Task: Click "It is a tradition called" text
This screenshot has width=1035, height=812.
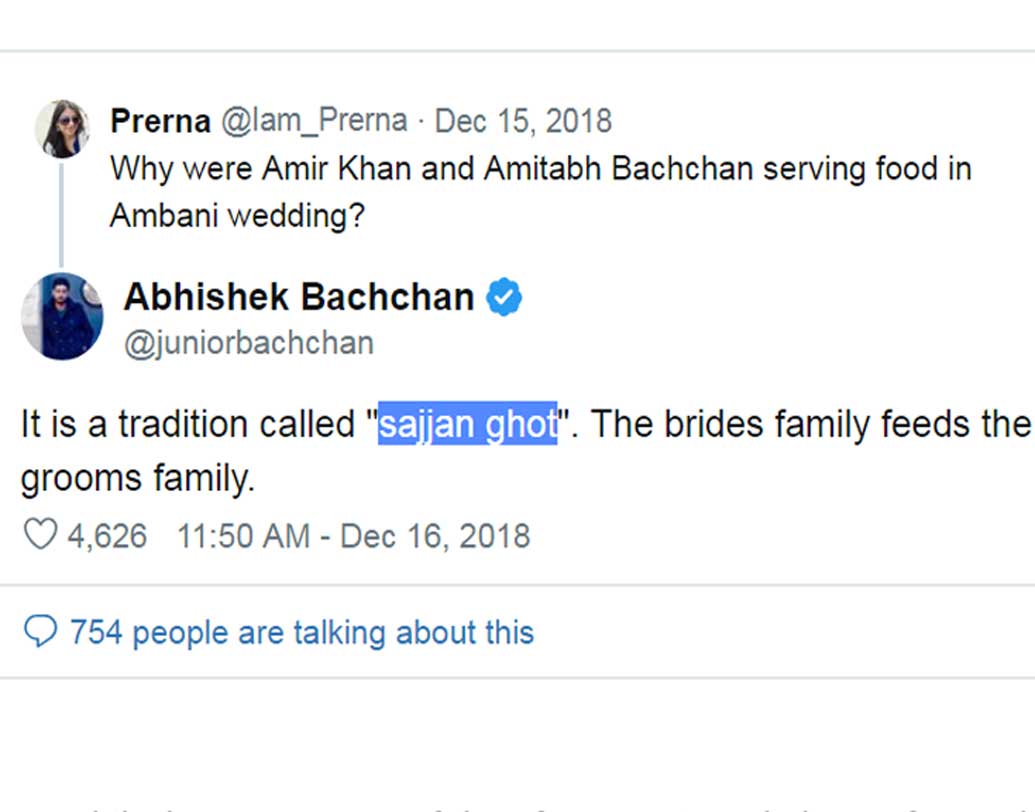Action: (x=186, y=425)
